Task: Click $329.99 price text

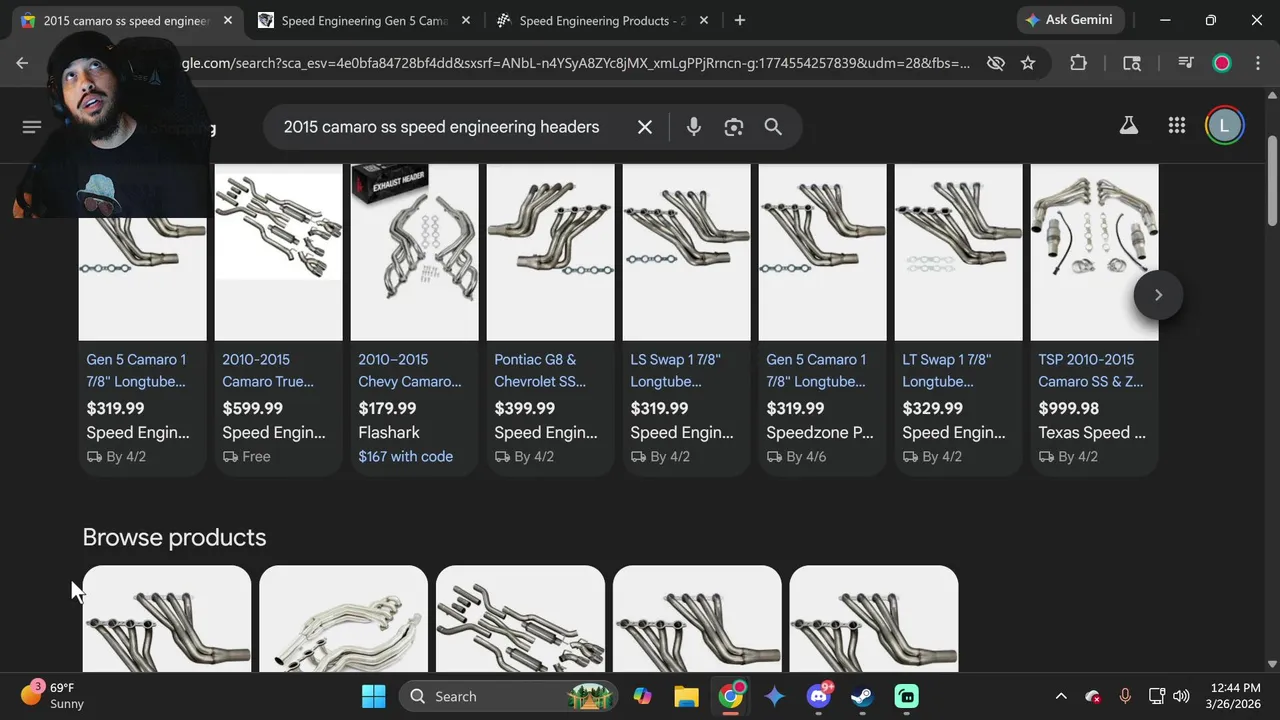Action: pyautogui.click(x=932, y=408)
